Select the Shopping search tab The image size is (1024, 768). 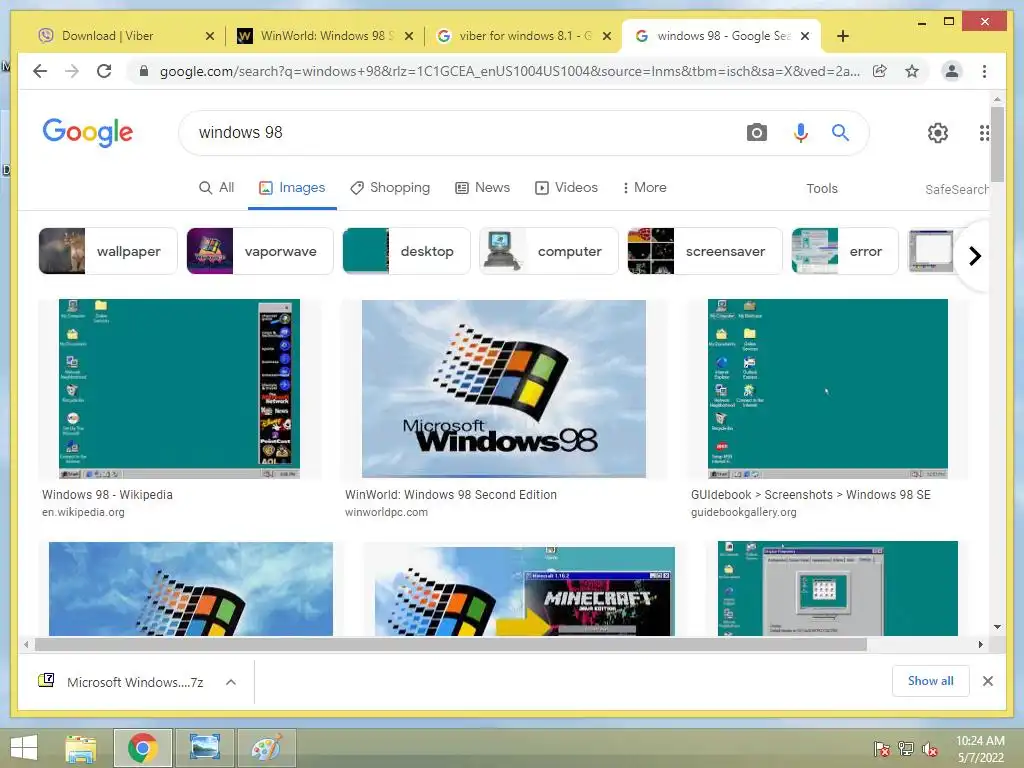(390, 187)
